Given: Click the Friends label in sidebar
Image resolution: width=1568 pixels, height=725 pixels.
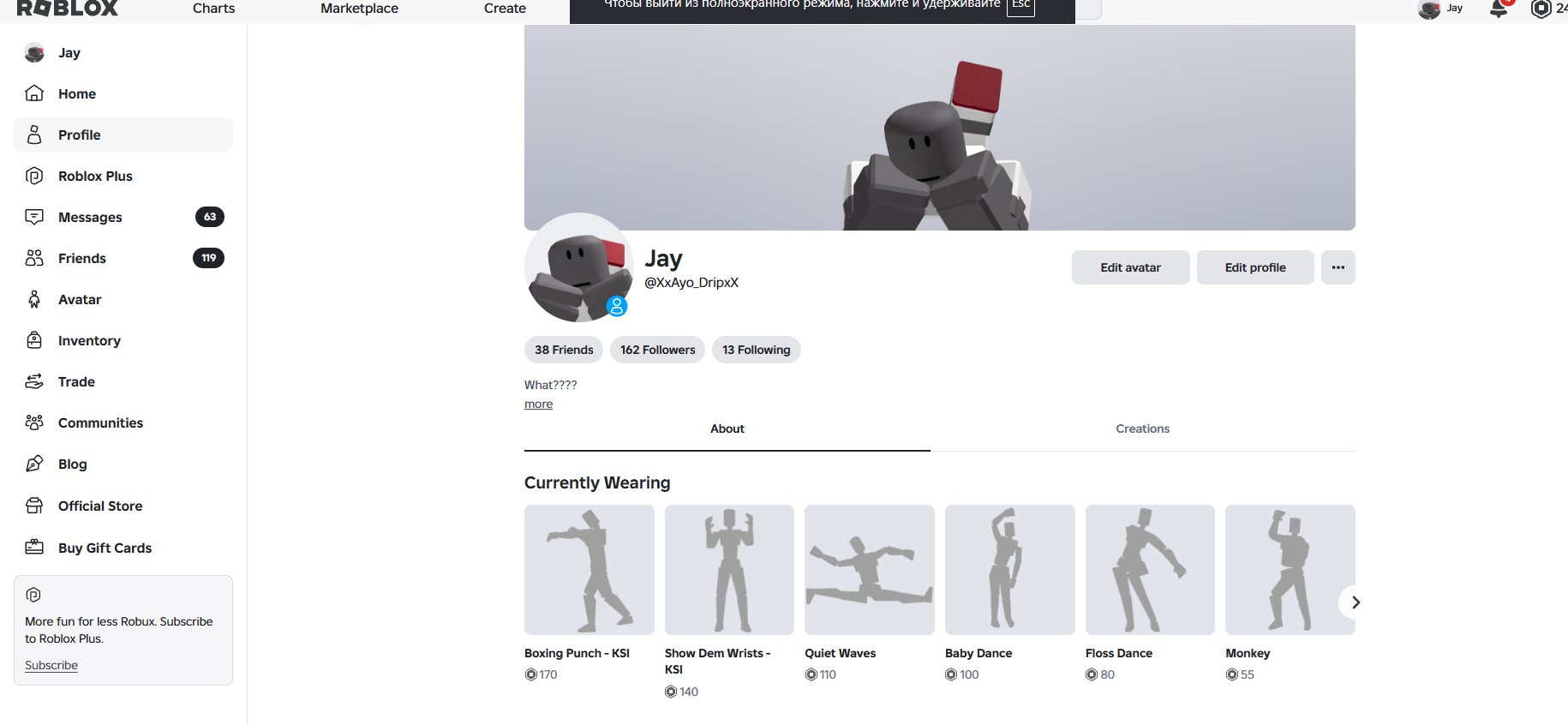Looking at the screenshot, I should click(x=82, y=258).
